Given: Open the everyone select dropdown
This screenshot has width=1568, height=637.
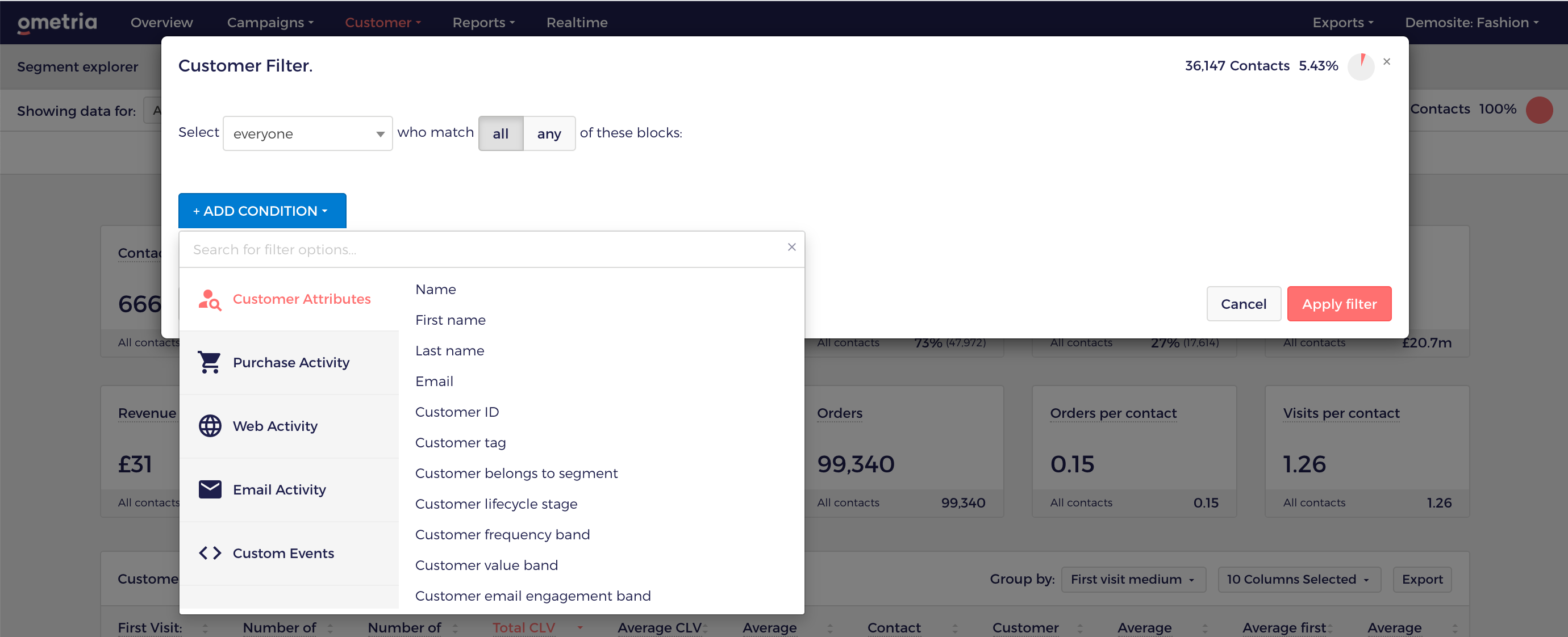Looking at the screenshot, I should [307, 133].
